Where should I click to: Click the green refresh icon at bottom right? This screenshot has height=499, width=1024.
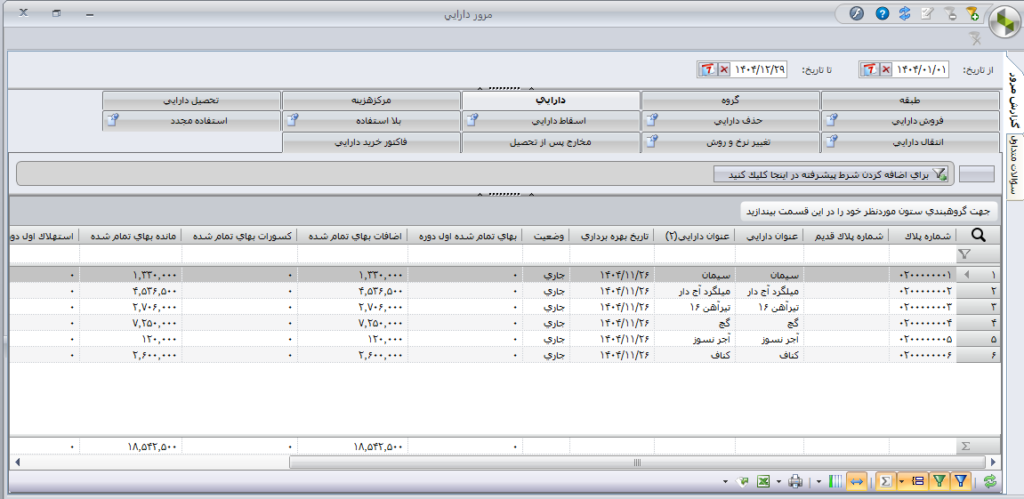point(989,482)
